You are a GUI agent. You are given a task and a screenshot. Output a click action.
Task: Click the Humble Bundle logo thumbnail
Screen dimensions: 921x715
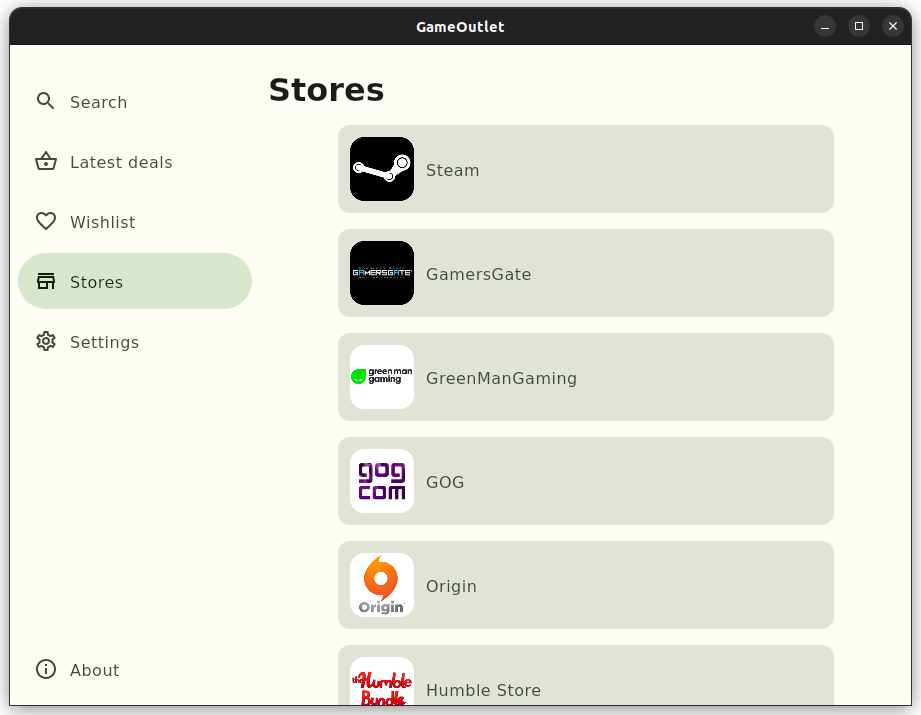(x=382, y=681)
